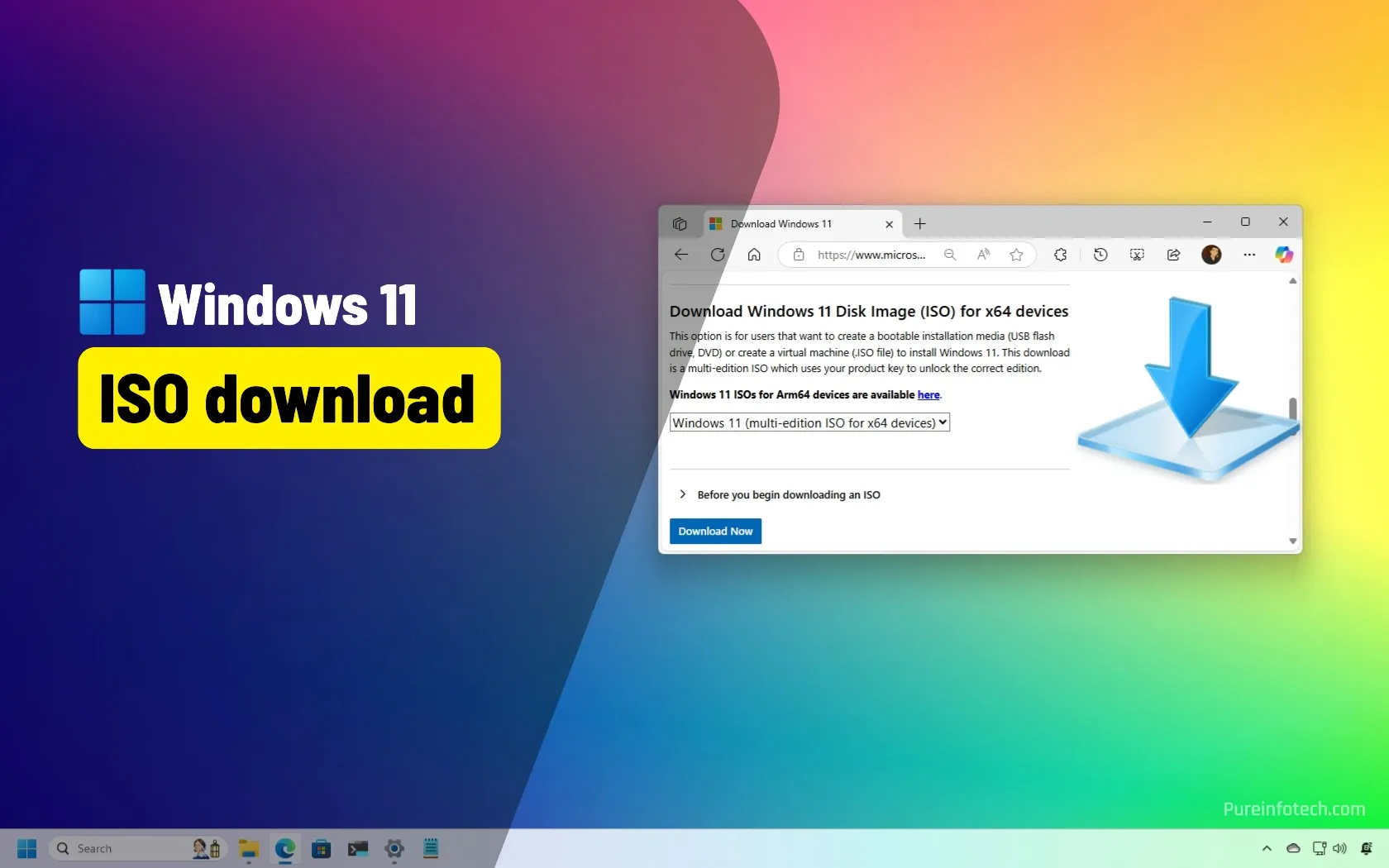Minimize the Edge browser window
This screenshot has width=1389, height=868.
[1207, 222]
